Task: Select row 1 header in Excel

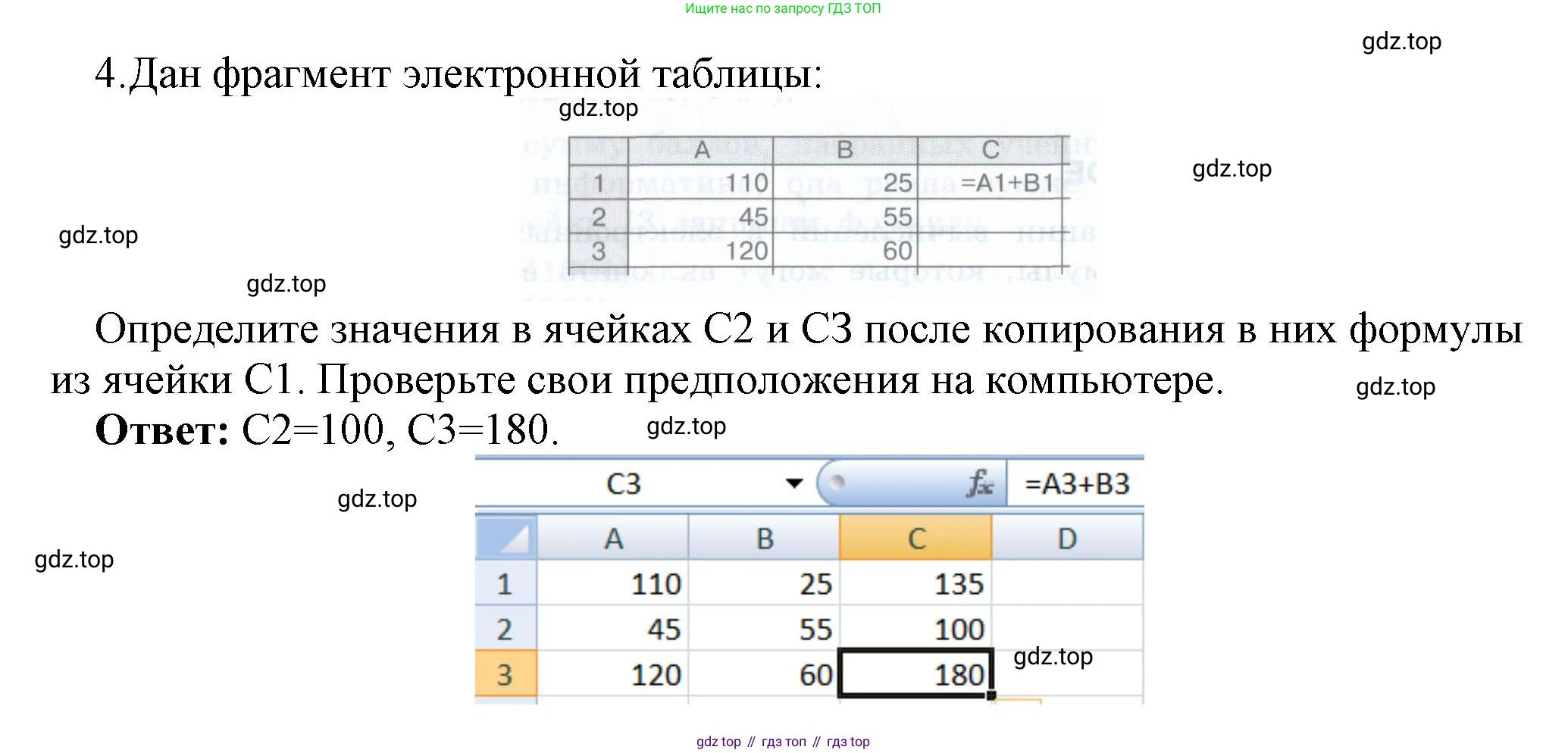Action: click(505, 583)
